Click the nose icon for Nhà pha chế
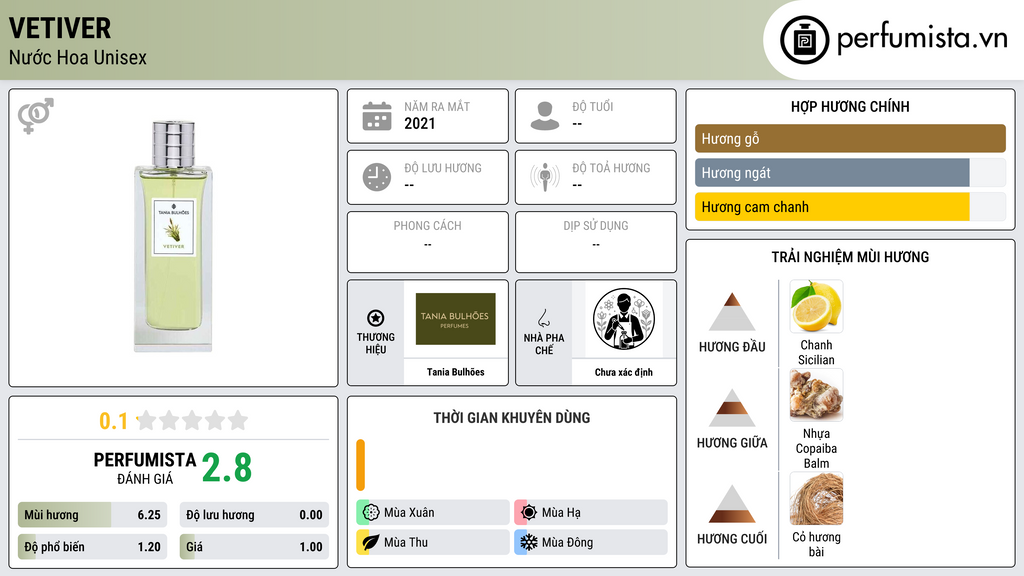Image resolution: width=1024 pixels, height=576 pixels. [543, 318]
